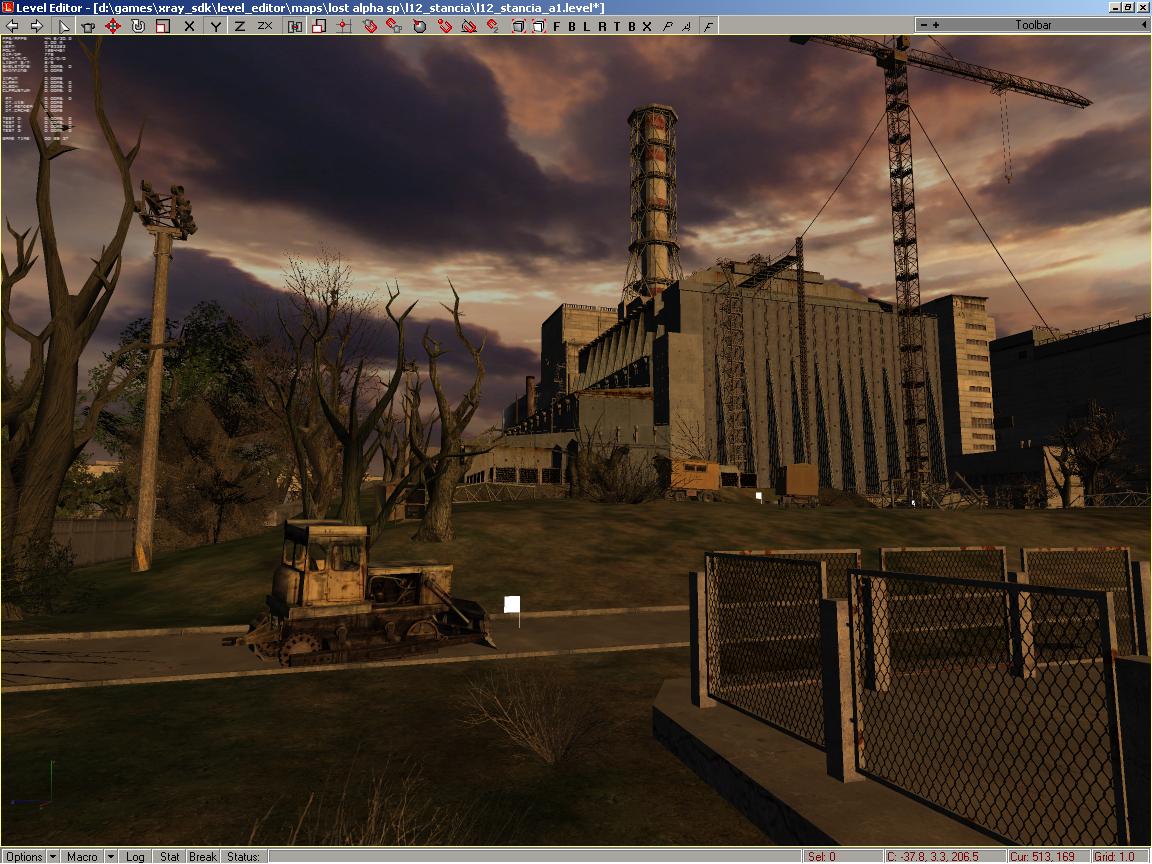This screenshot has width=1152, height=864.
Task: Select the white flag marker near bulldozer
Action: (512, 605)
